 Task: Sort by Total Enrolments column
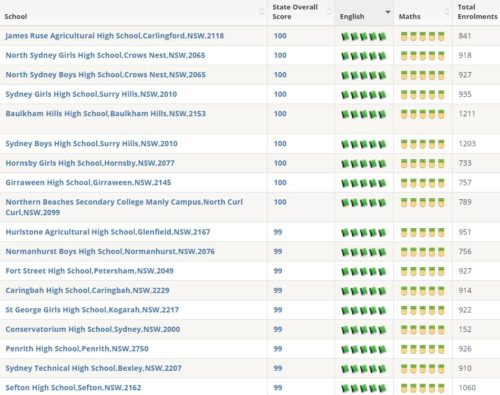point(476,13)
